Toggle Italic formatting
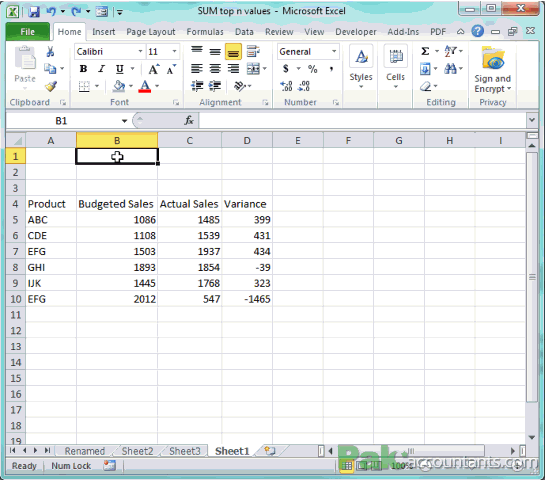Viewport: 545px width, 480px height. pos(101,69)
